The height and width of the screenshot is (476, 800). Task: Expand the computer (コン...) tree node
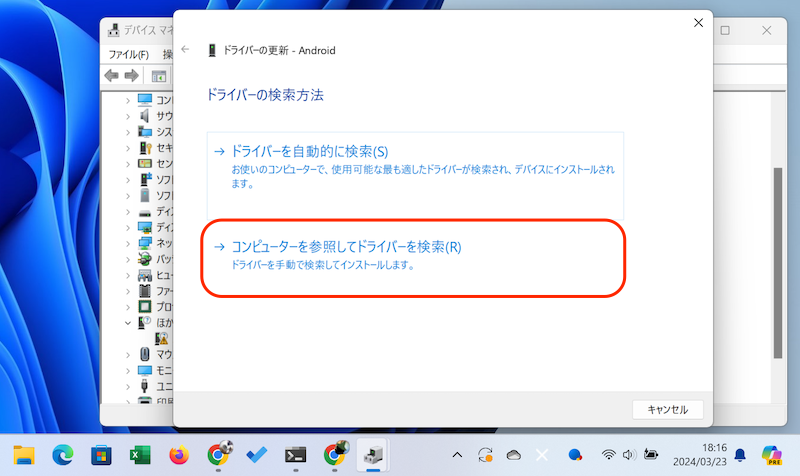[127, 101]
